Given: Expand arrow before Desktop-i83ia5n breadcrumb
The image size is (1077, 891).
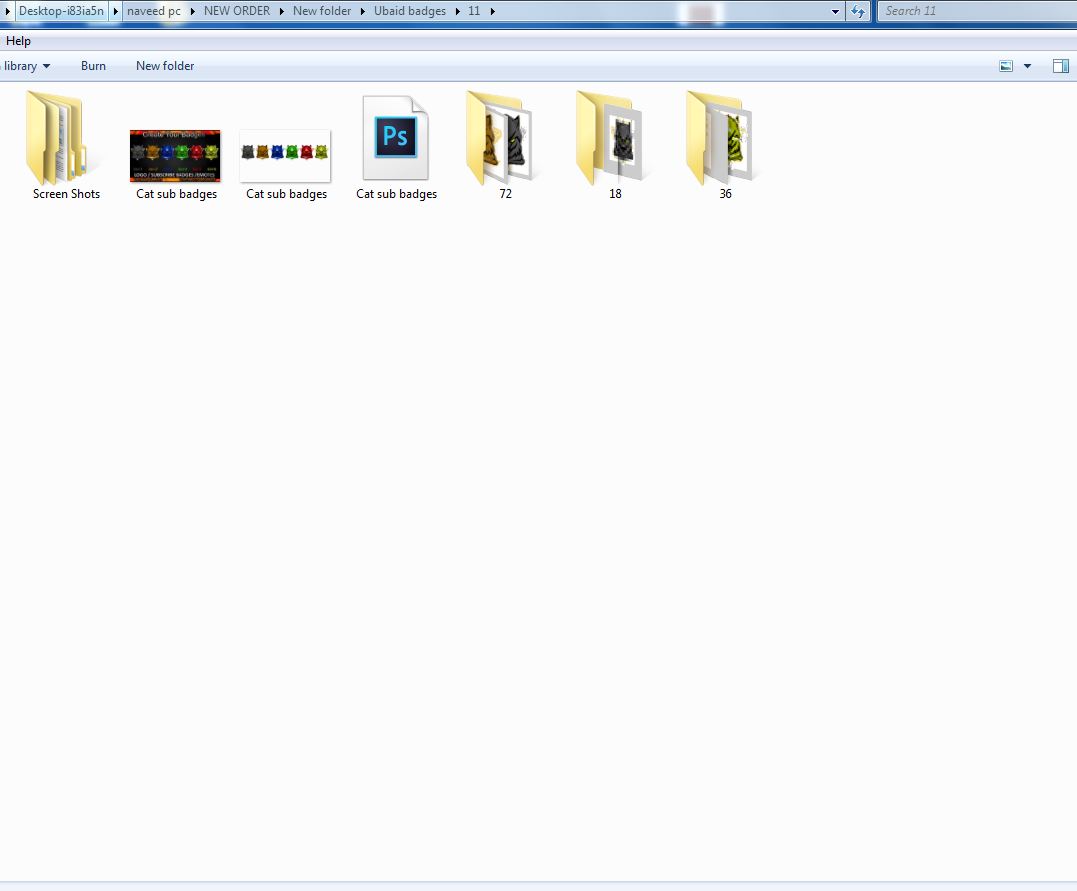Looking at the screenshot, I should pyautogui.click(x=8, y=11).
